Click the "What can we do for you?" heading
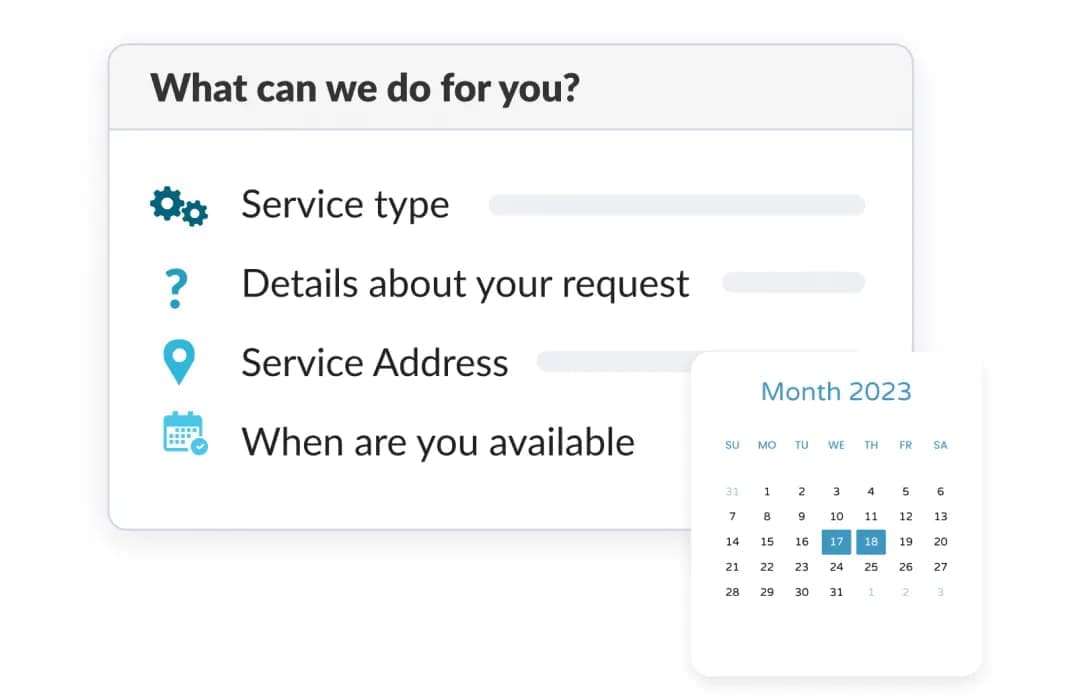 click(x=365, y=88)
